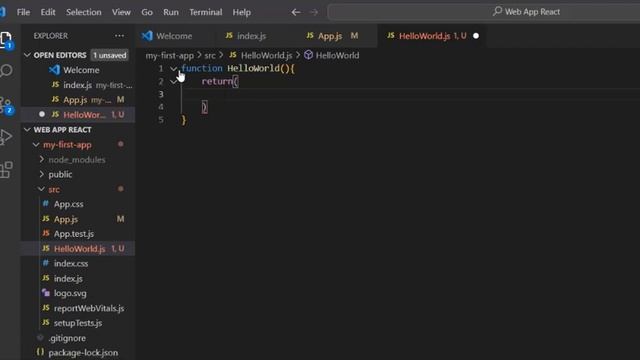The width and height of the screenshot is (640, 360).
Task: Switch to the index.js tab
Action: coord(251,36)
